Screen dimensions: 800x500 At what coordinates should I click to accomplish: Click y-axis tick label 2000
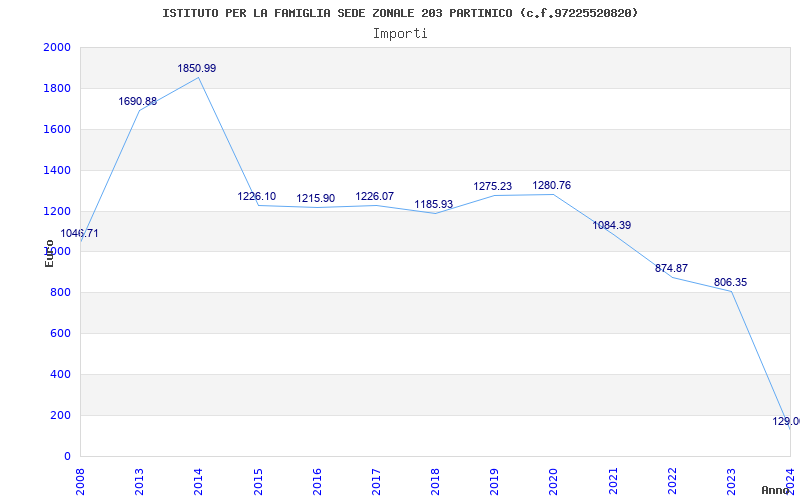pos(57,48)
